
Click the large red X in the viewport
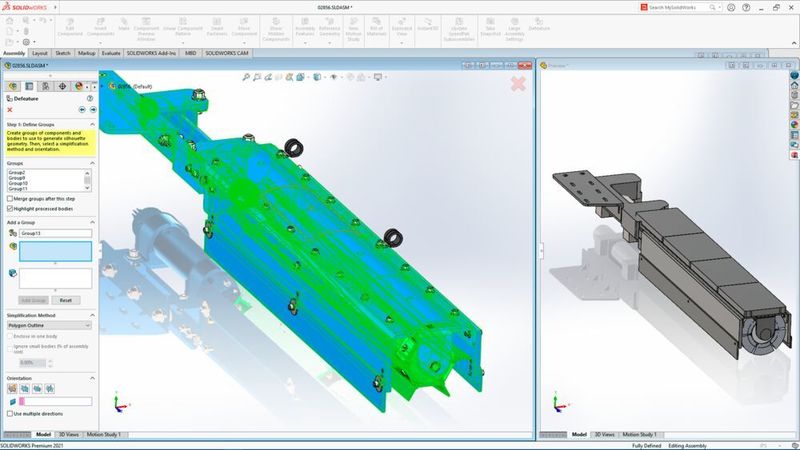[x=518, y=84]
